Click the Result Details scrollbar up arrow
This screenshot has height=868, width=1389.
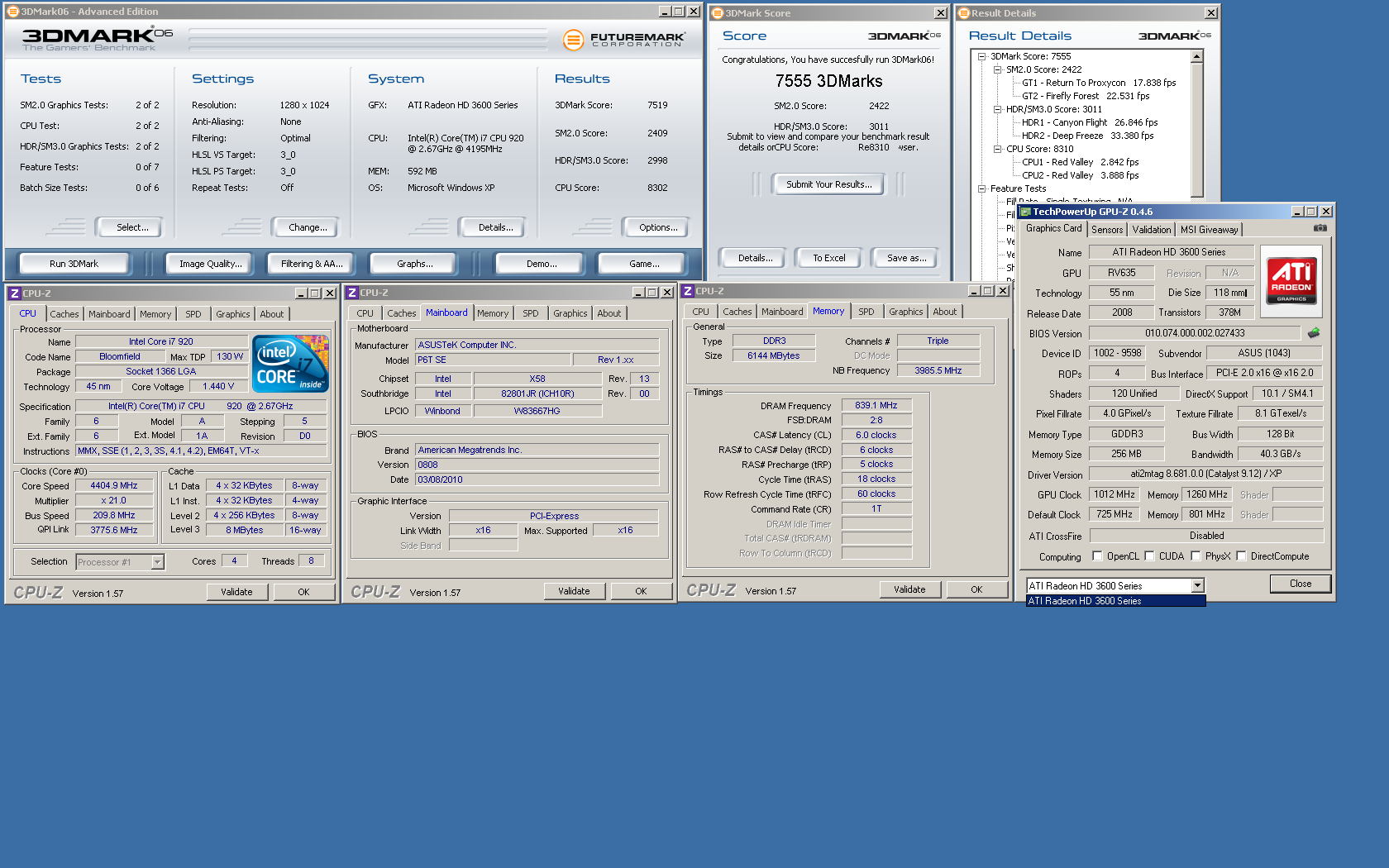pos(1196,56)
